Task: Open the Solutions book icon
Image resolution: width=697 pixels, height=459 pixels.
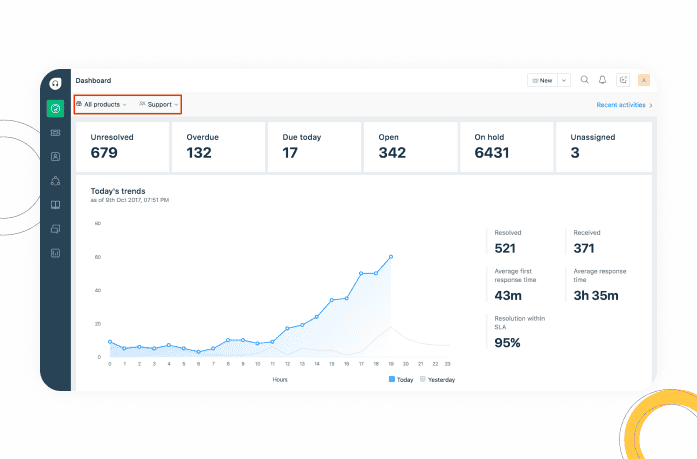Action: point(55,205)
